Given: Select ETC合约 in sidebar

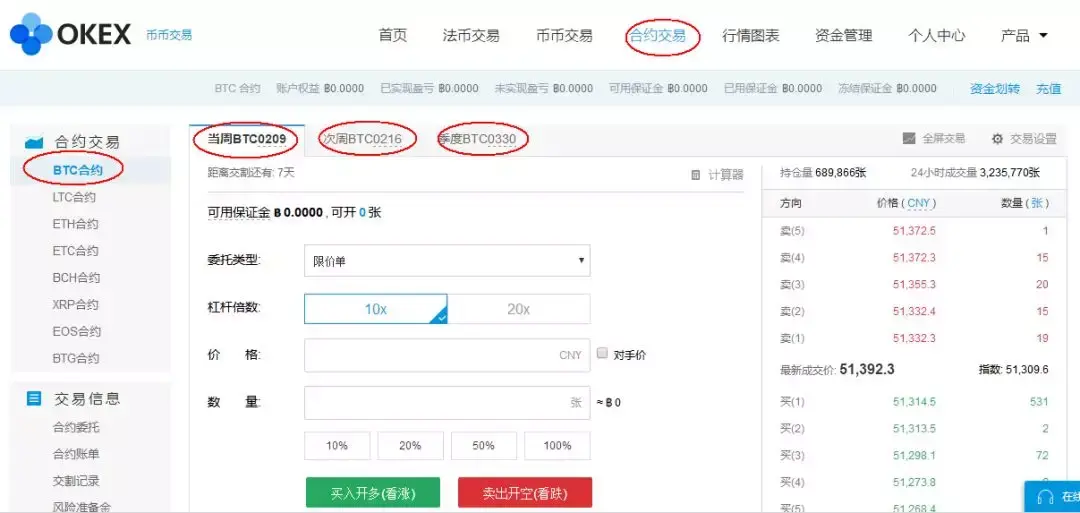Looking at the screenshot, I should pyautogui.click(x=75, y=251).
